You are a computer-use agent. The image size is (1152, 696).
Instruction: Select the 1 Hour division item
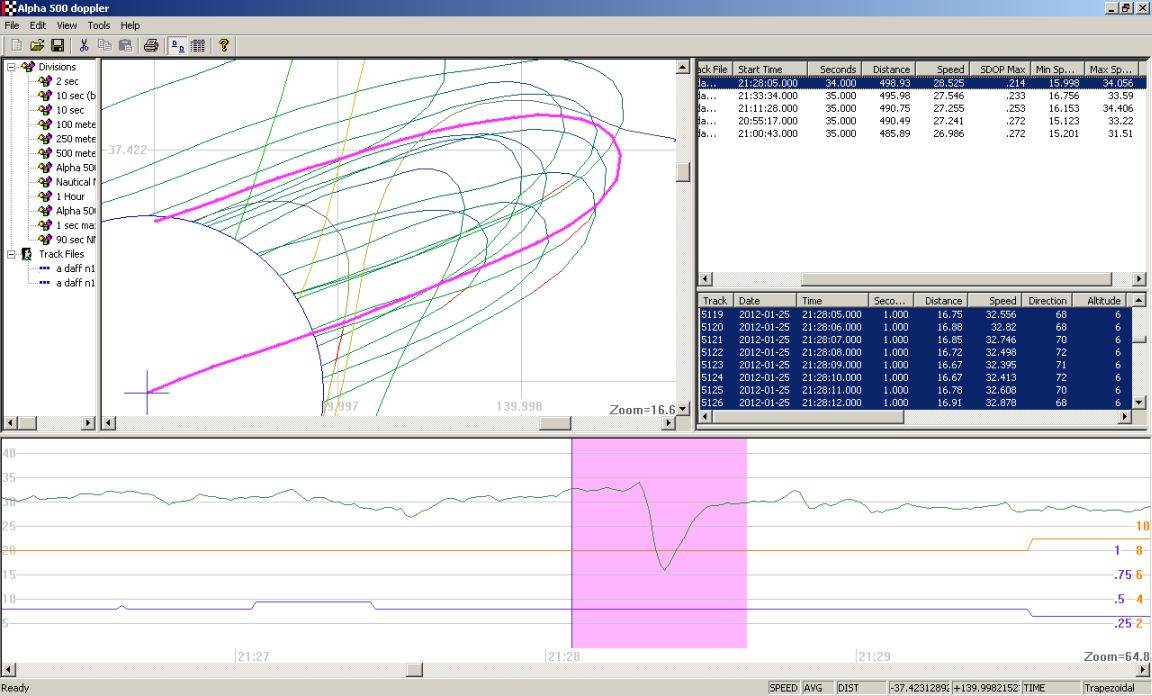pos(69,197)
